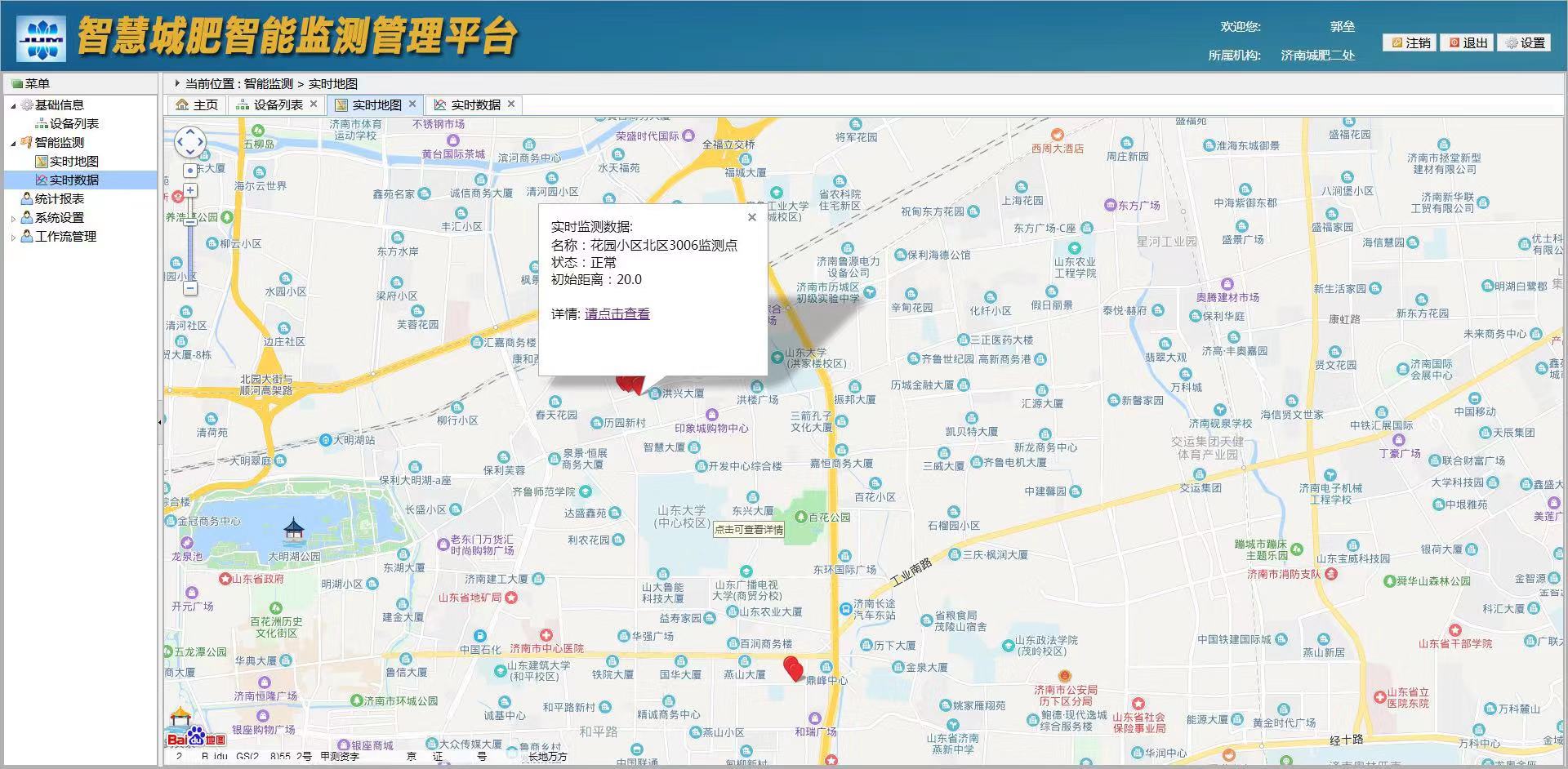Expand the 系统设置 tree node

pos(13,217)
